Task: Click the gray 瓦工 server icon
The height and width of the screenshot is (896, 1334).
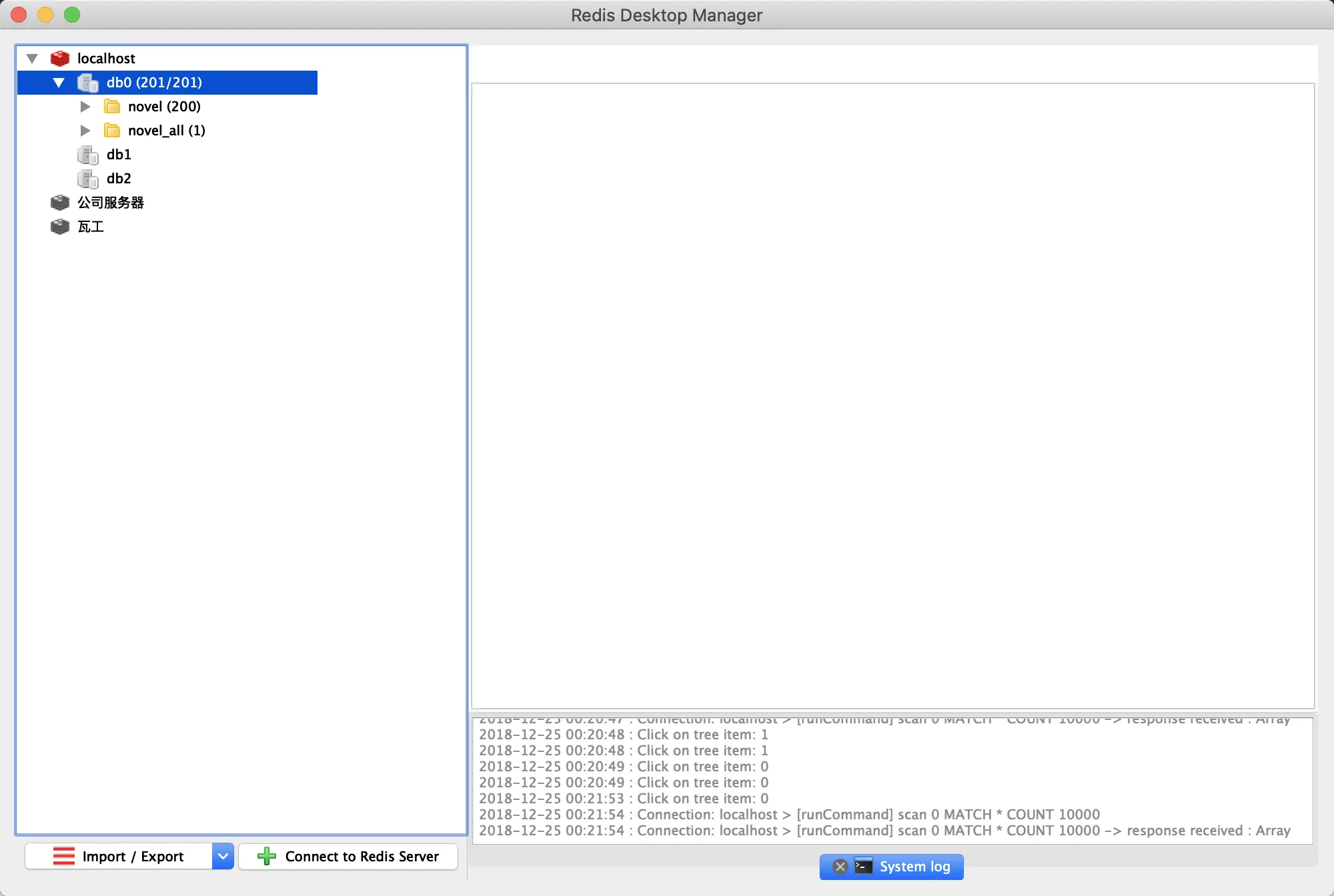Action: point(60,227)
